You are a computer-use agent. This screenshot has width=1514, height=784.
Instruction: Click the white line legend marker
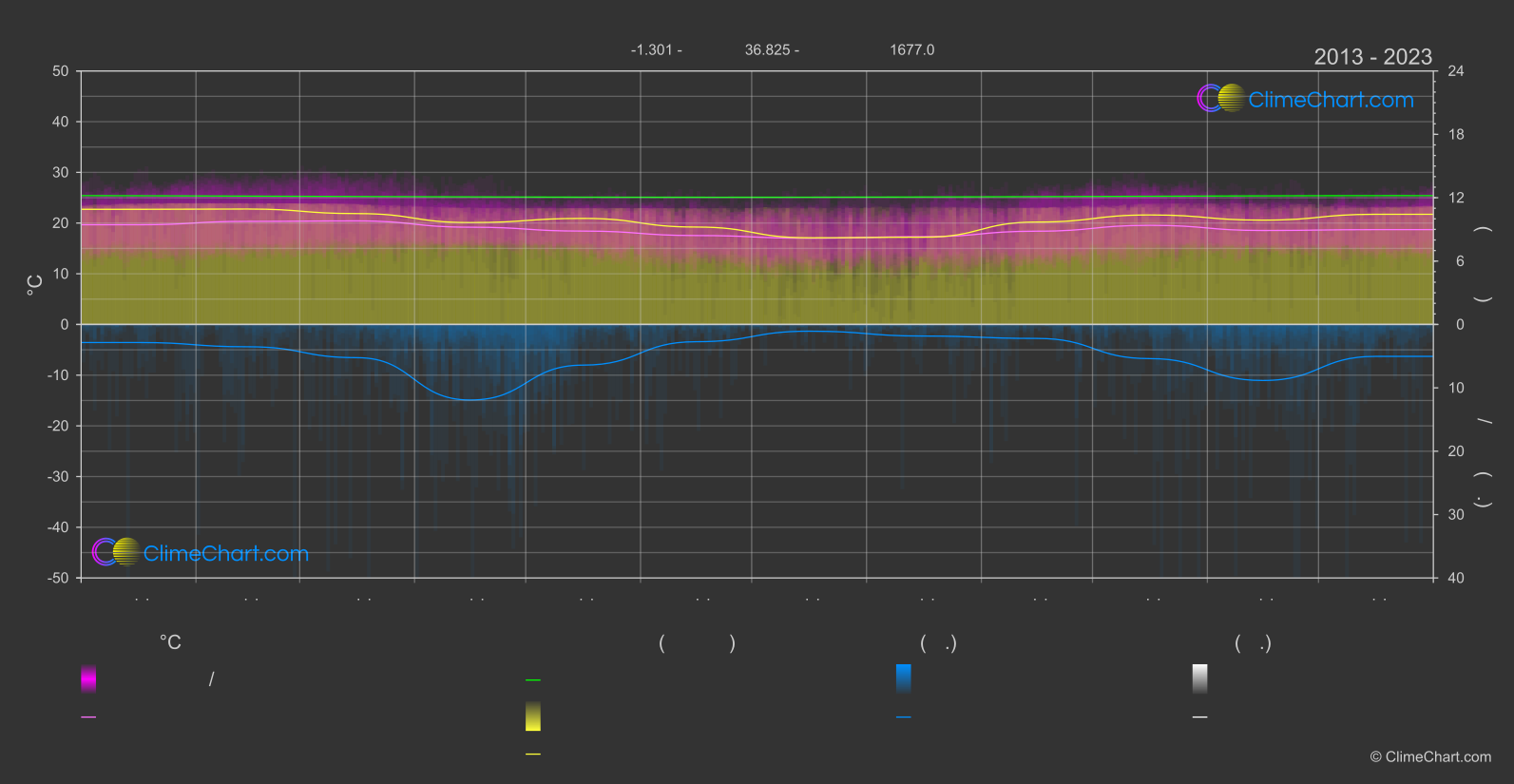click(x=1199, y=717)
